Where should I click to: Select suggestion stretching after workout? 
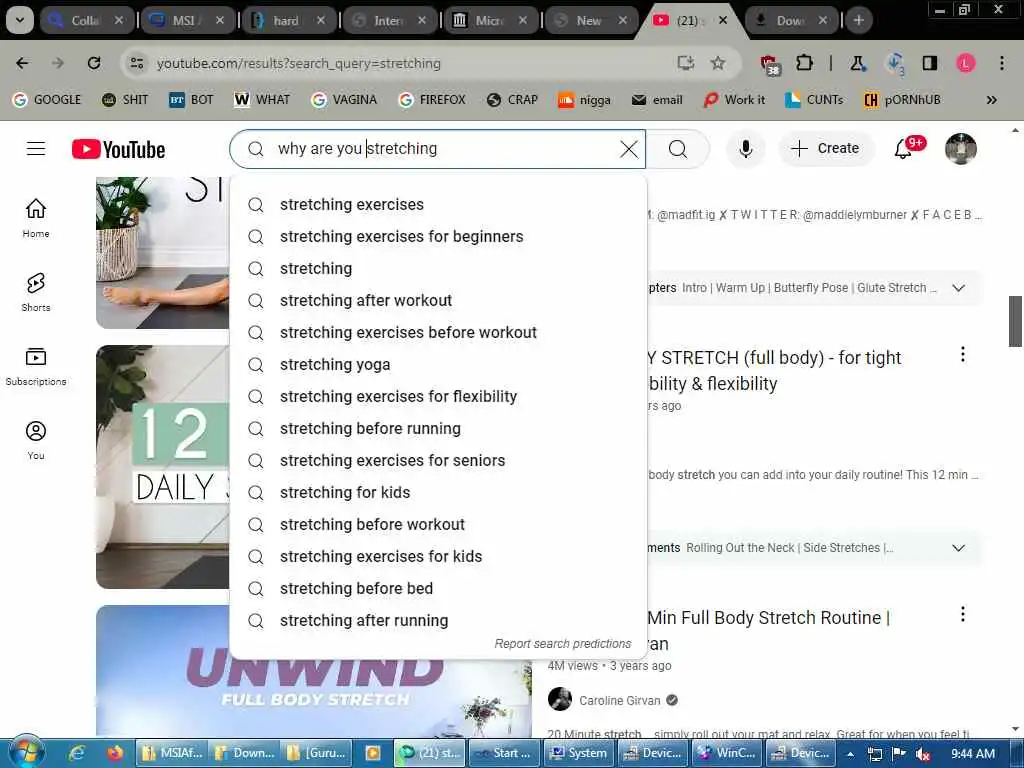[438, 300]
